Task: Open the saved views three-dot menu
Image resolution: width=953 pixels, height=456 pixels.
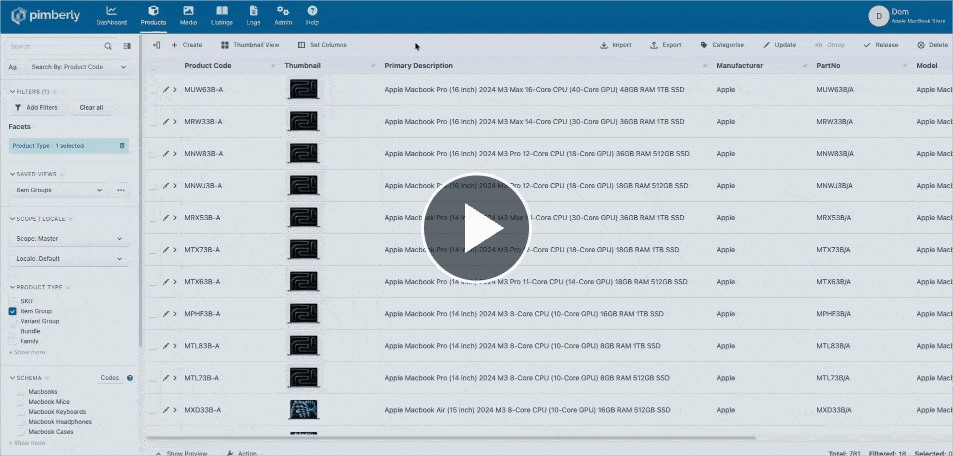Action: 121,190
